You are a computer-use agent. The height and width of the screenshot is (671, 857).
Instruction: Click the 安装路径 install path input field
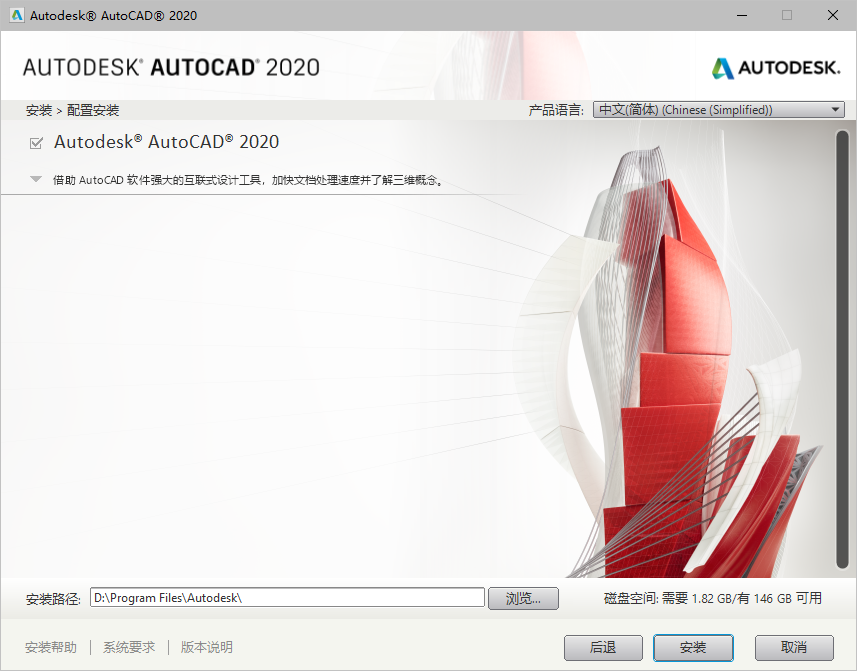coord(287,598)
